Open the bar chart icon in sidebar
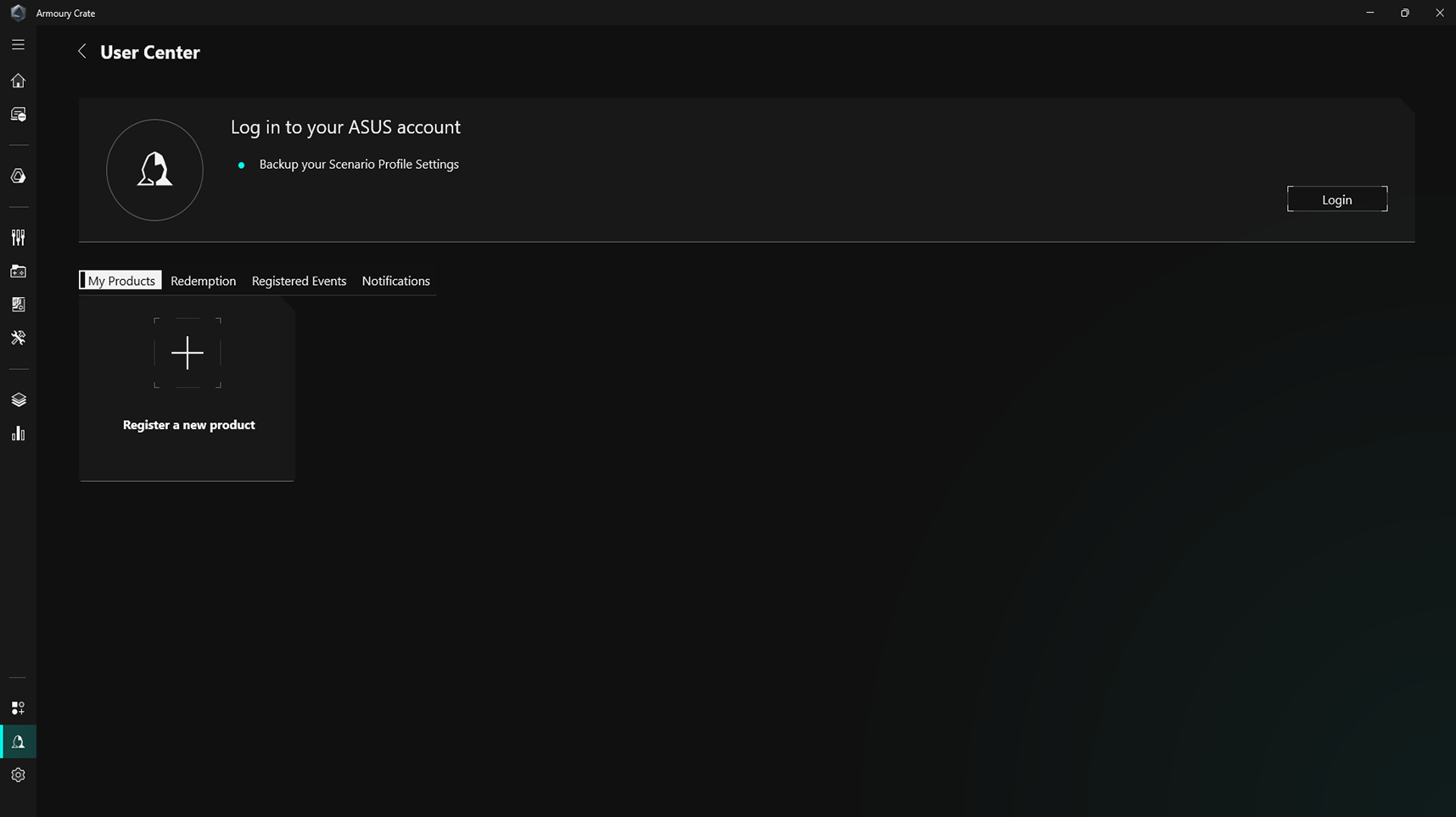This screenshot has width=1456, height=817. tap(18, 434)
